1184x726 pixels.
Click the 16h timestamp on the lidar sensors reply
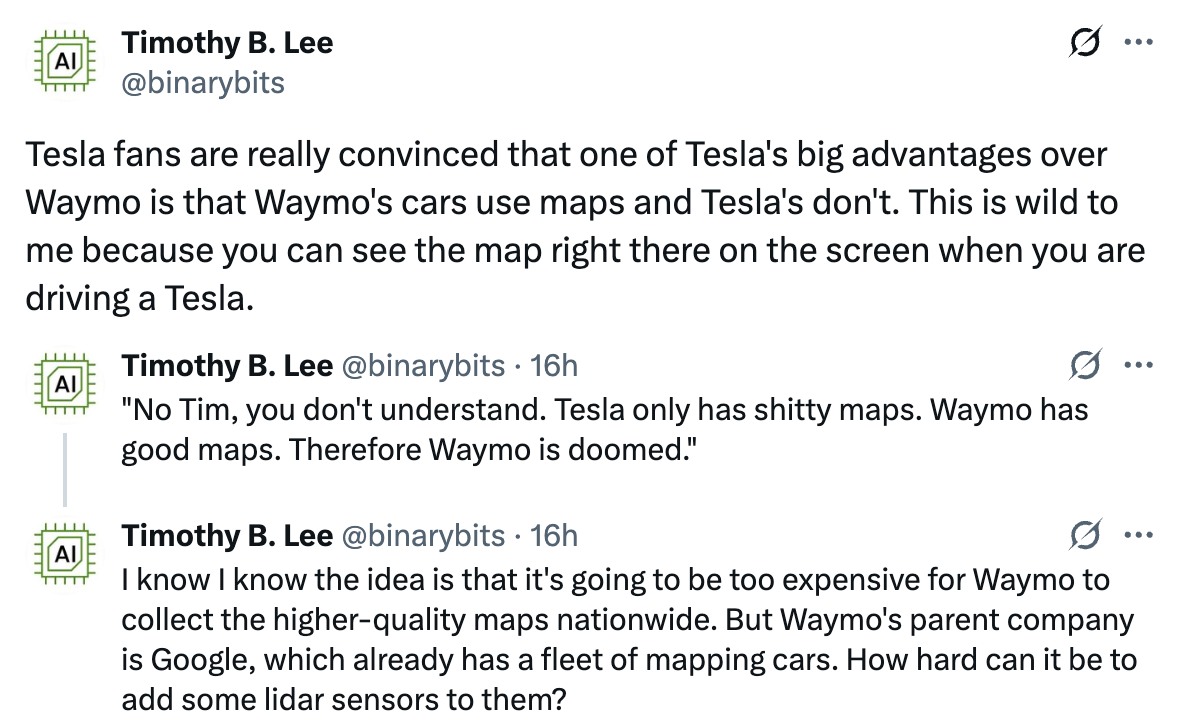point(554,537)
